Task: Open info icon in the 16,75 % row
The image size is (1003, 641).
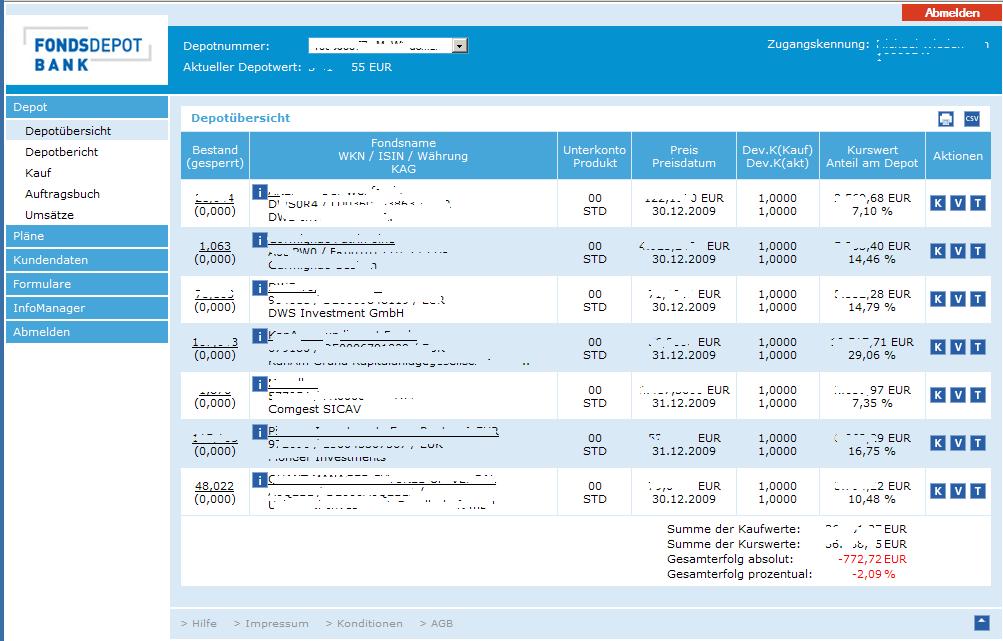Action: [260, 432]
